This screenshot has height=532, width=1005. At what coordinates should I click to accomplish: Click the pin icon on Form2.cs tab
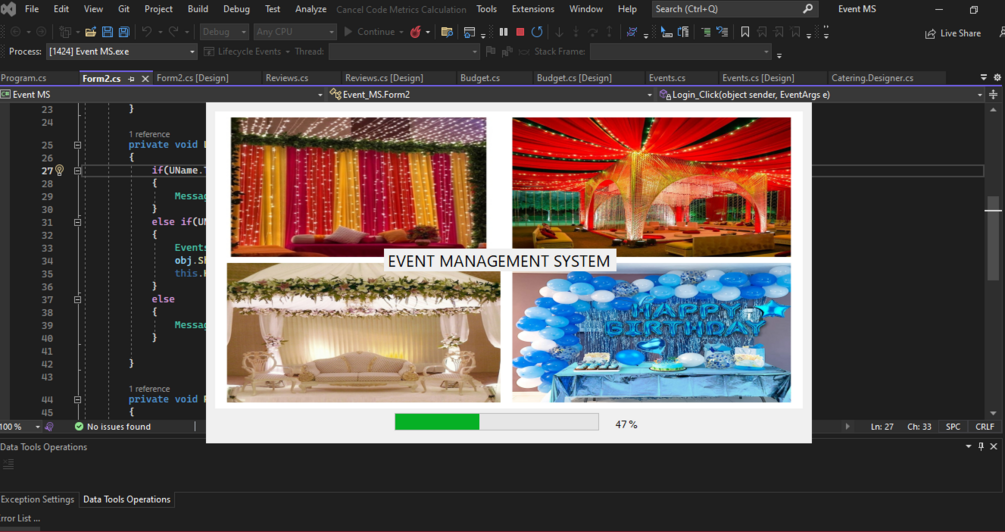click(131, 78)
